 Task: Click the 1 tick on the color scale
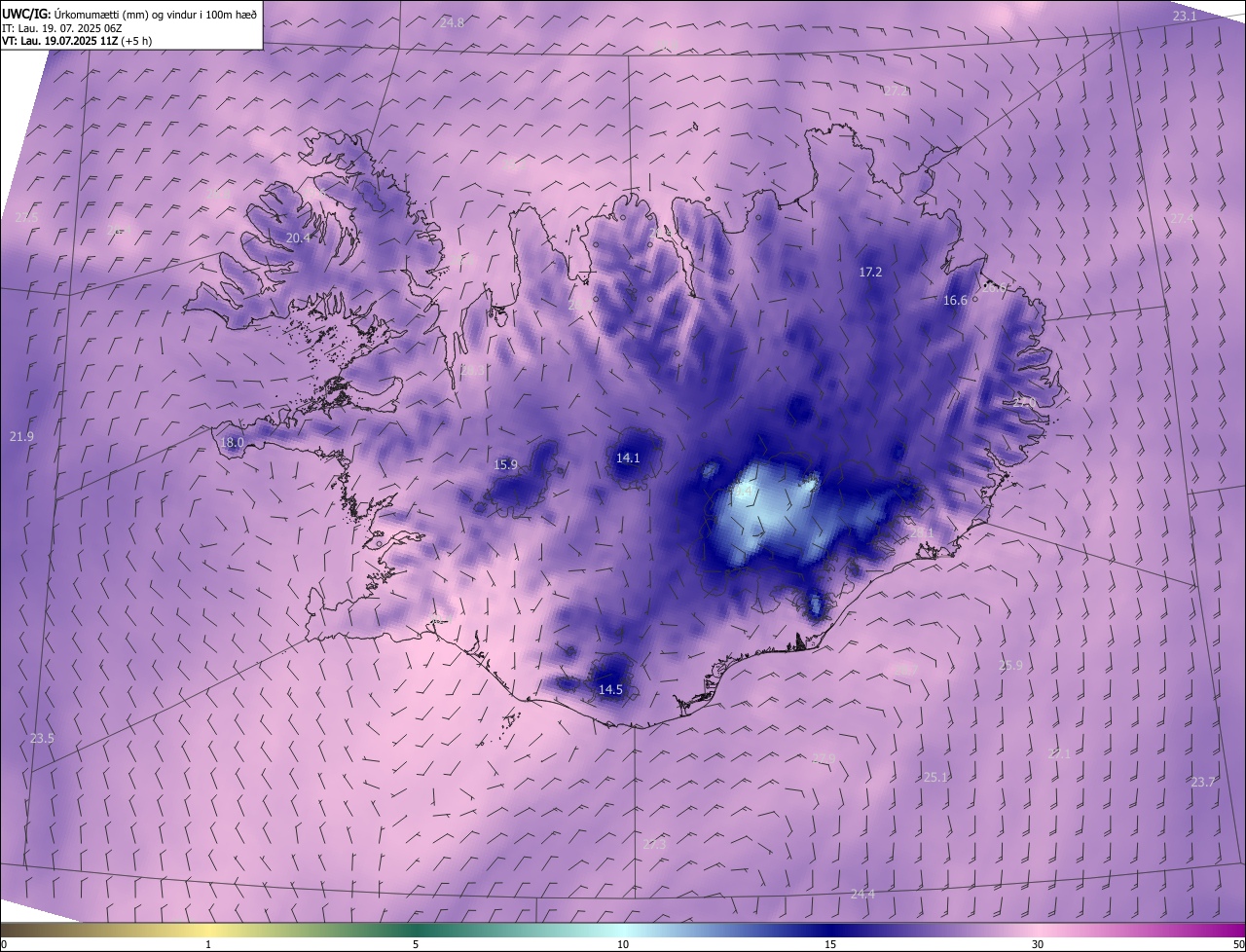coord(208,944)
